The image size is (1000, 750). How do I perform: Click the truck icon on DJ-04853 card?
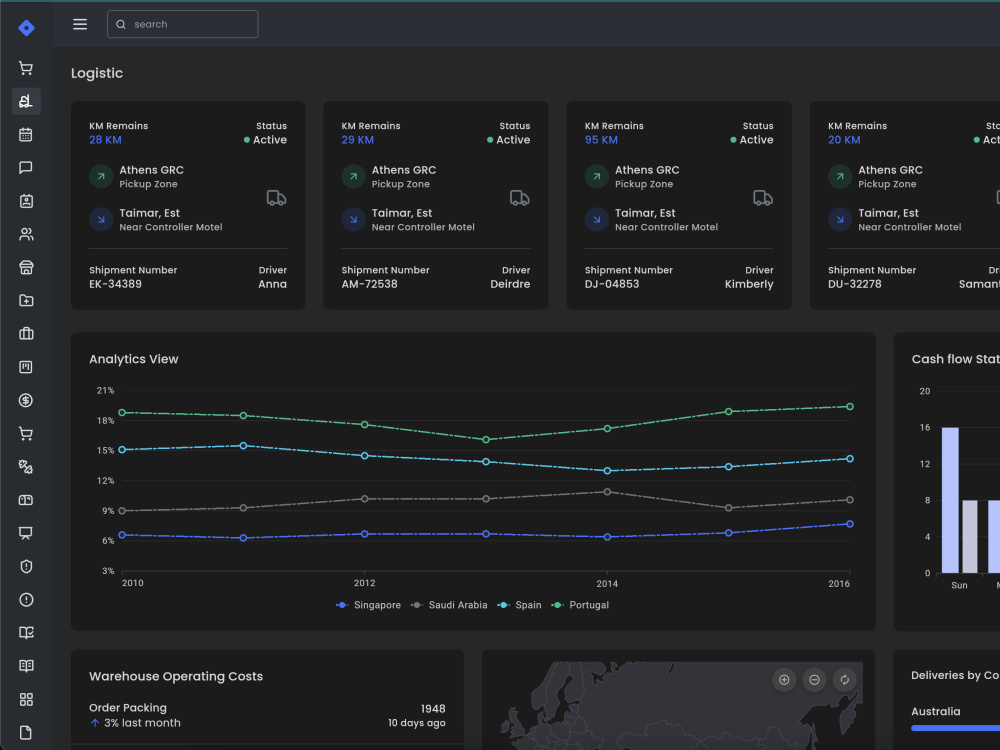763,198
